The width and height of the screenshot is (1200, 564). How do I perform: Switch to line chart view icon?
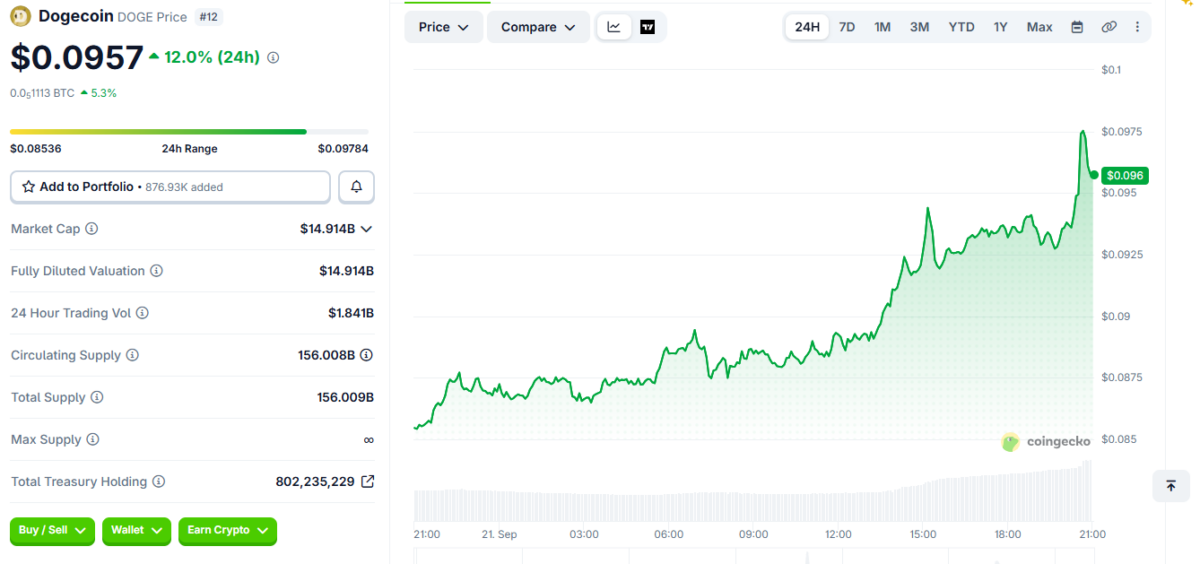(x=614, y=27)
